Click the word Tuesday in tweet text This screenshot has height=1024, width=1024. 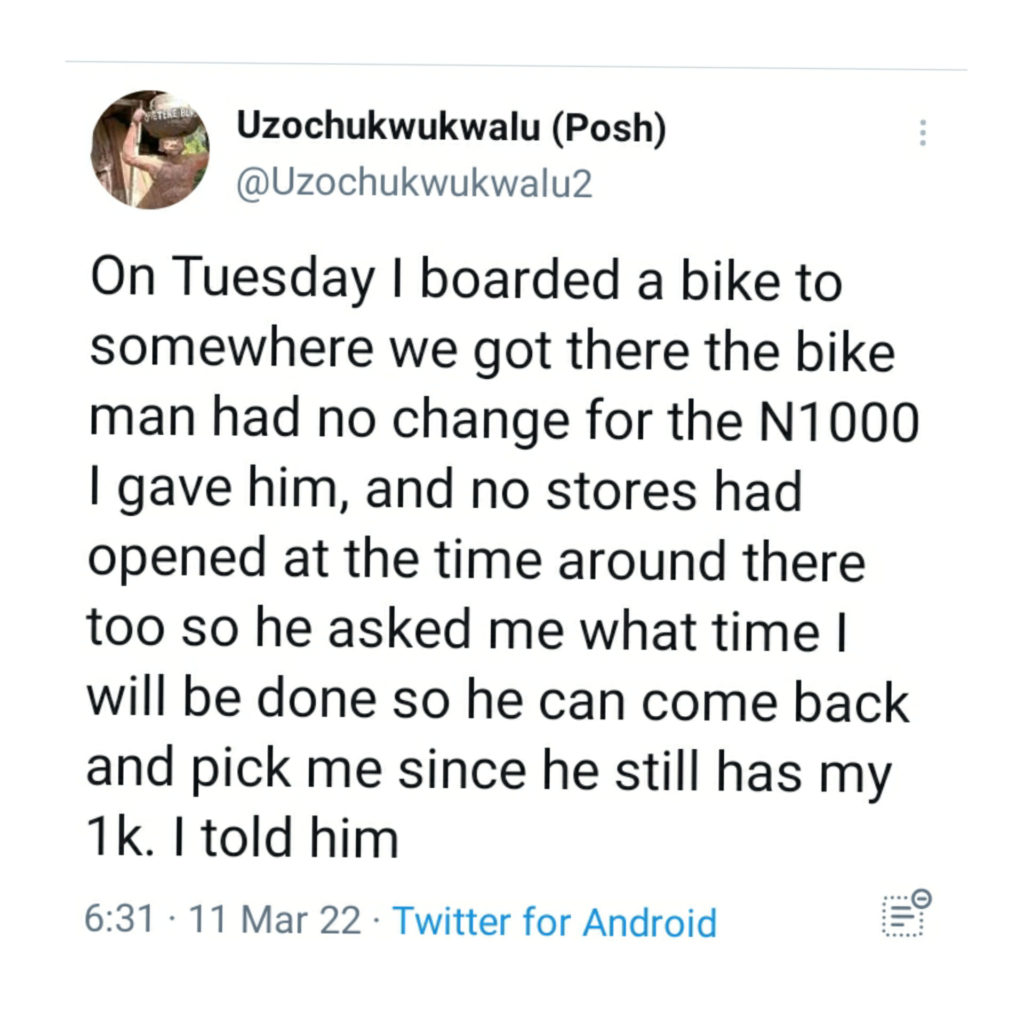[x=274, y=279]
